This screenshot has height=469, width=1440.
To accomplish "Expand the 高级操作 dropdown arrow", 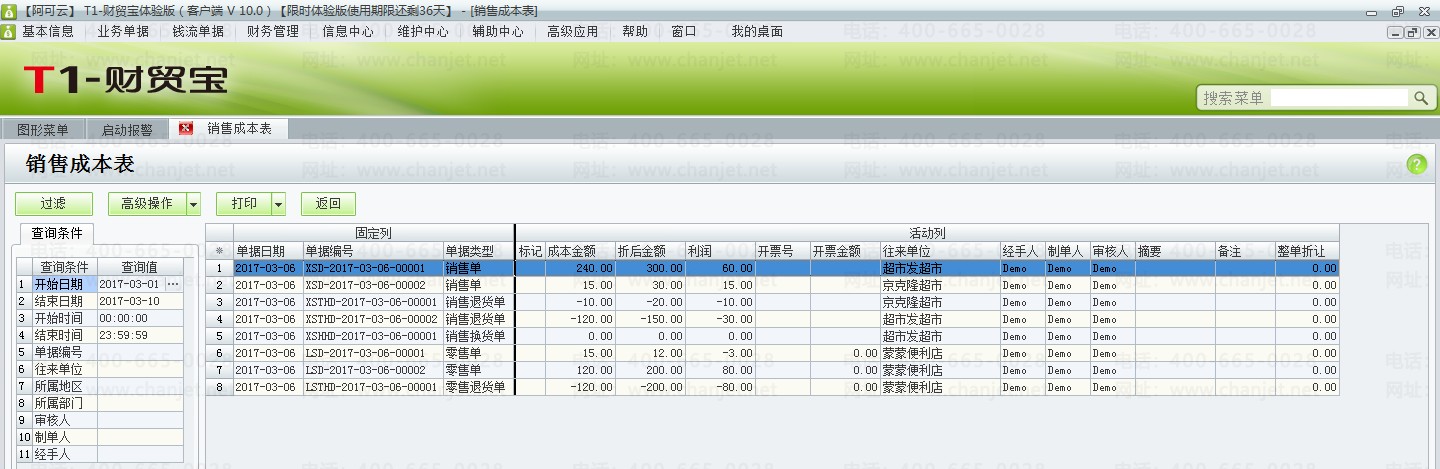I will [194, 204].
